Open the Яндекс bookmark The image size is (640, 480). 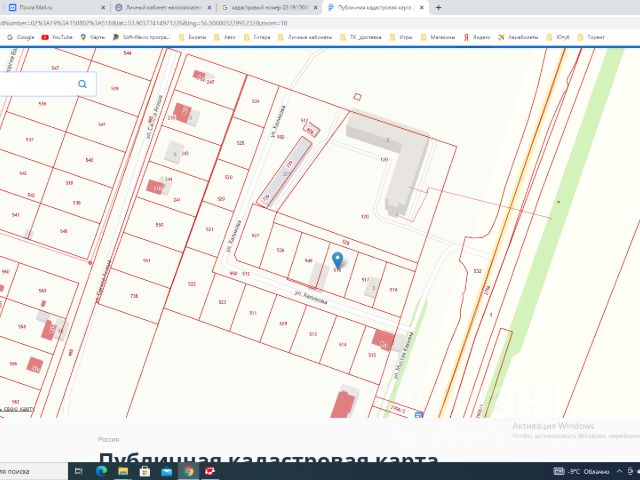(476, 37)
